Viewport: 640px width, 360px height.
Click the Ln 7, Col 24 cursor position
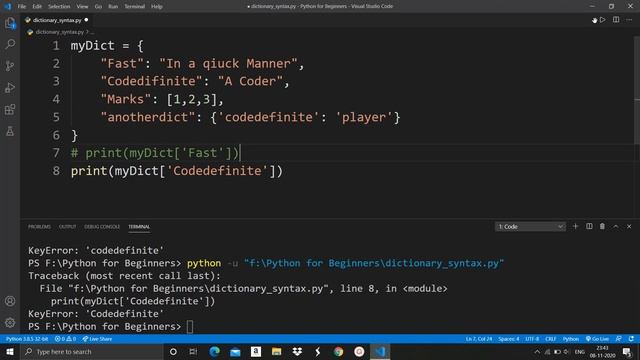pyautogui.click(x=479, y=339)
